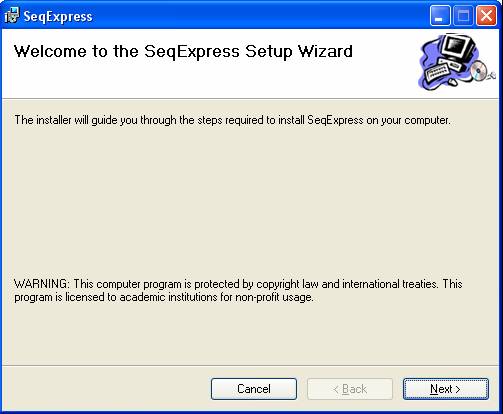Click the disabled maximize button
The width and height of the screenshot is (503, 414).
tap(463, 16)
